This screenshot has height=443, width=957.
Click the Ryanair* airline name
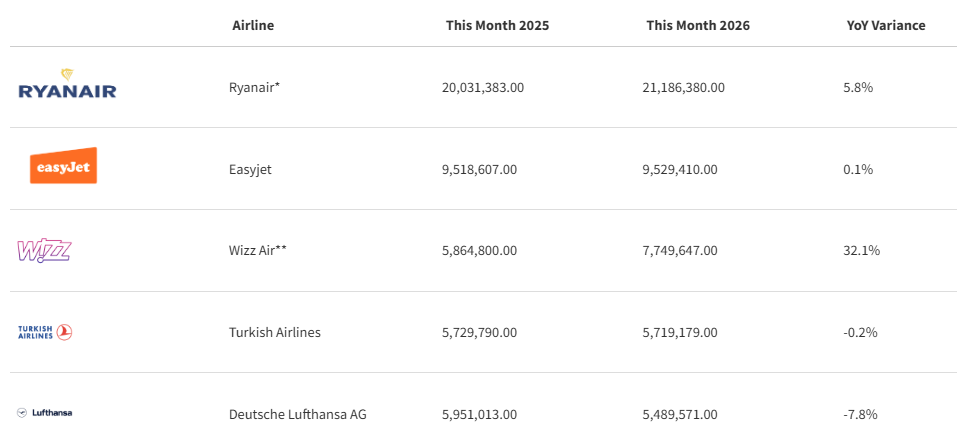coord(255,87)
